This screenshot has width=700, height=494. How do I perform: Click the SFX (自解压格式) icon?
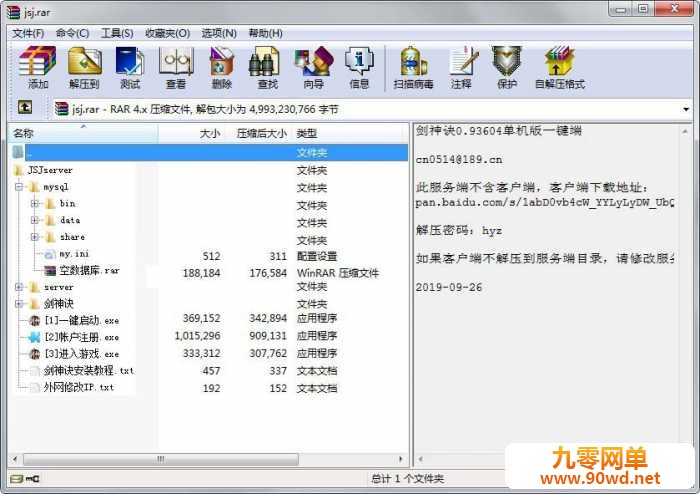click(x=560, y=68)
